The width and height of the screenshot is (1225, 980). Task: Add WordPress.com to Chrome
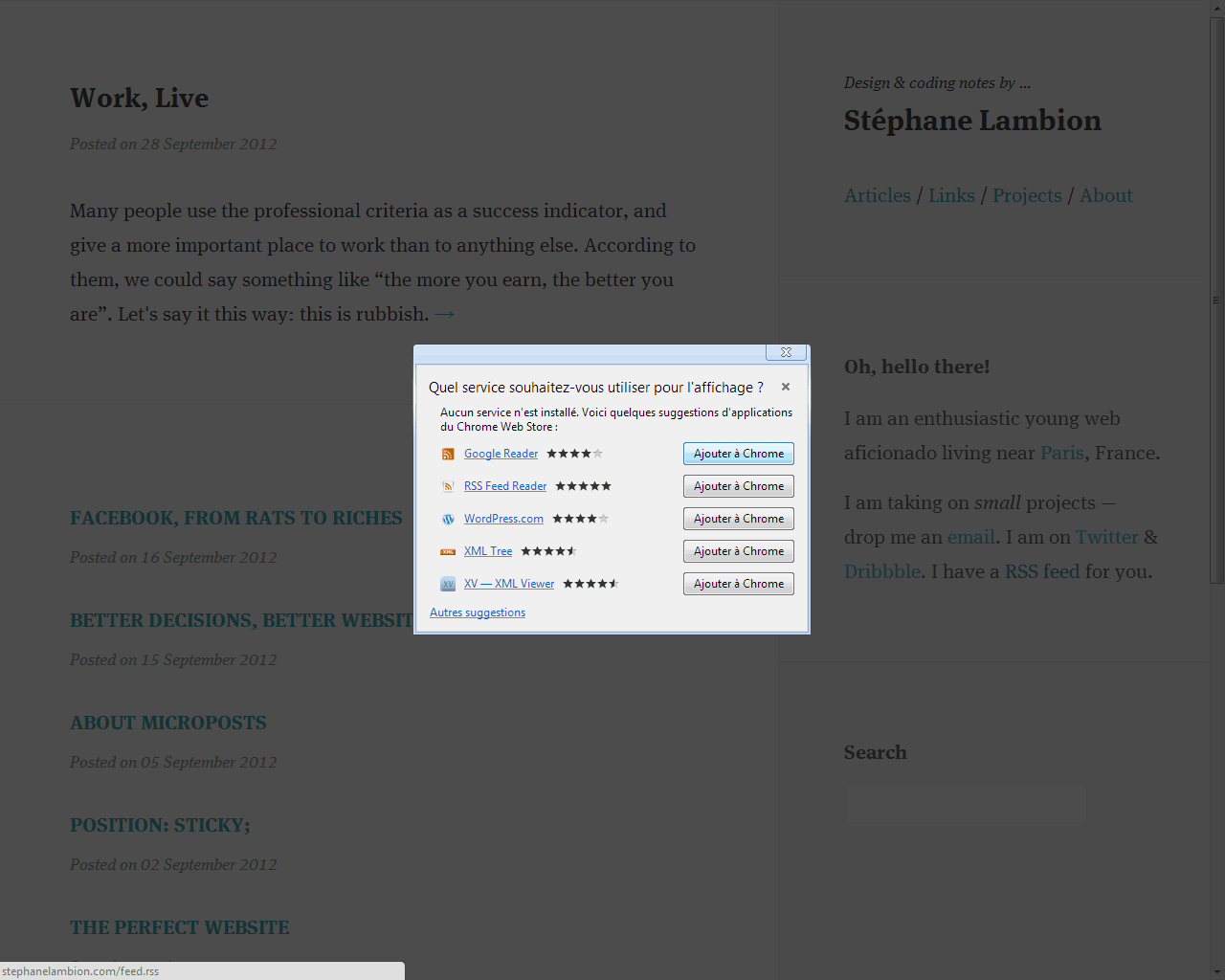[739, 519]
